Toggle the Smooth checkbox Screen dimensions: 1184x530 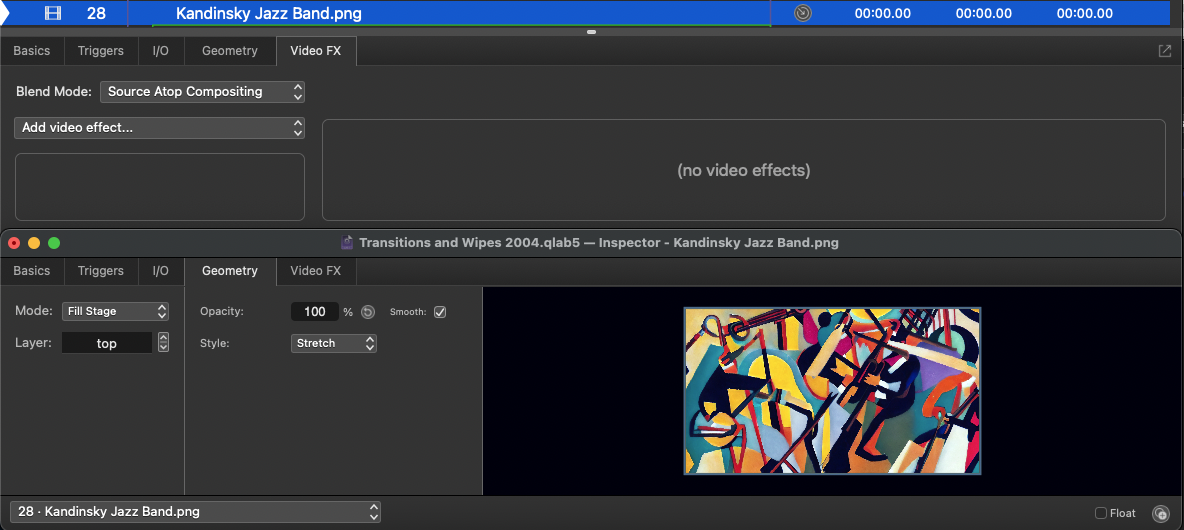pos(440,312)
